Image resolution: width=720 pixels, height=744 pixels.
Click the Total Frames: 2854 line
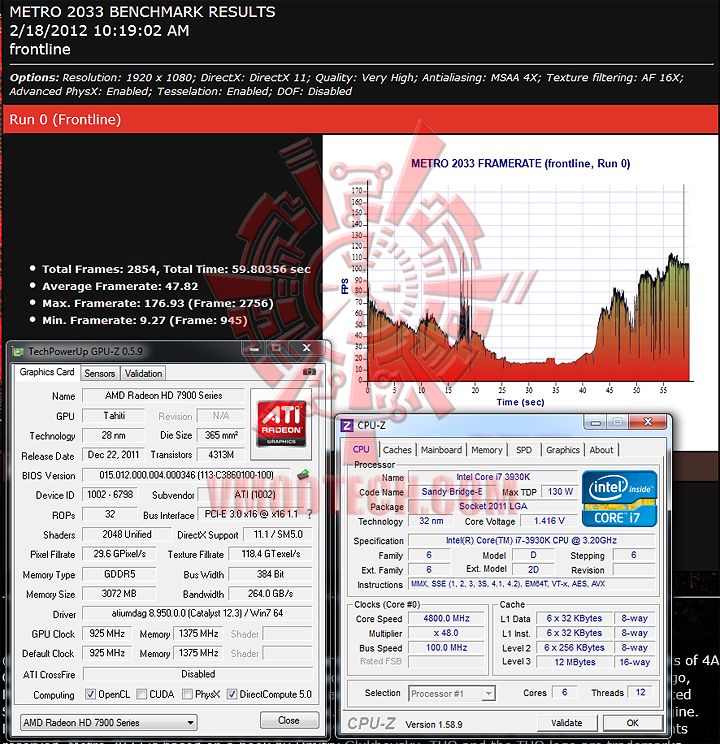coord(176,269)
